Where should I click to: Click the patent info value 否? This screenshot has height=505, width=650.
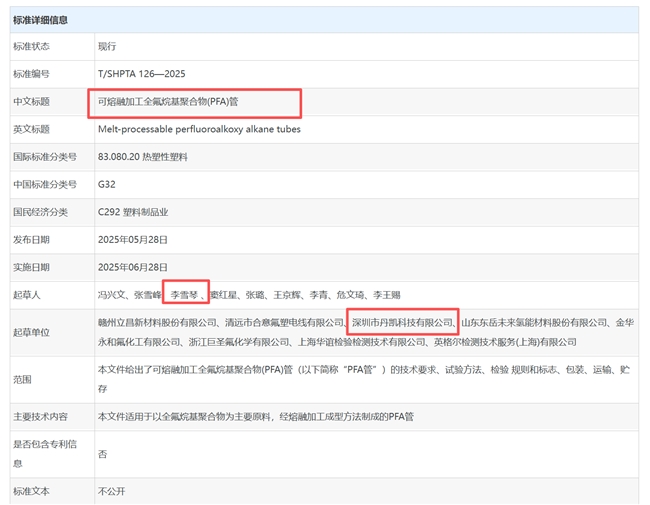(x=102, y=453)
